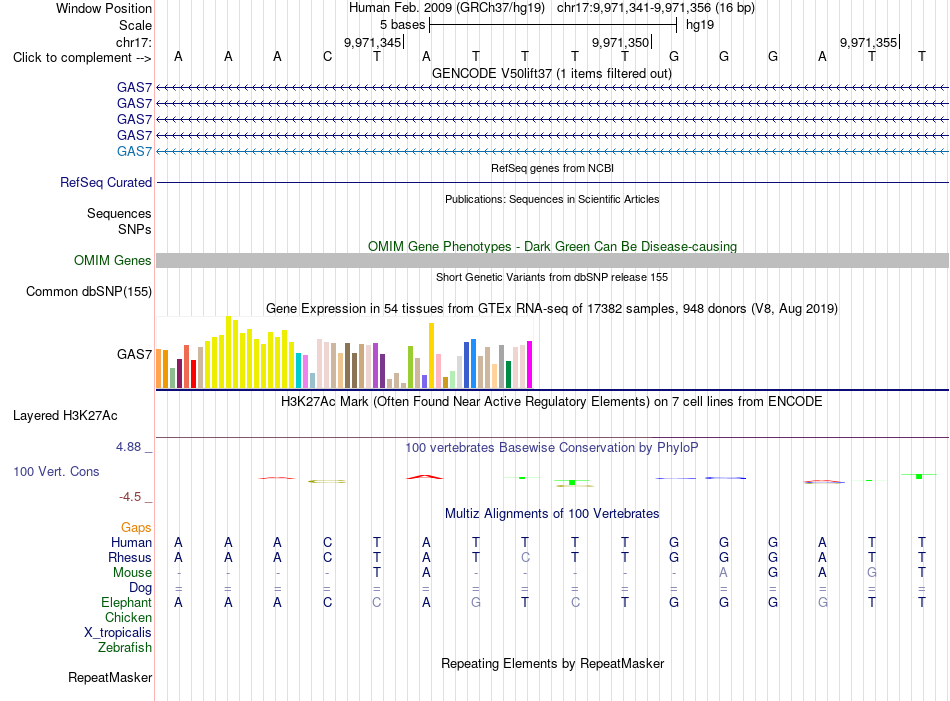The image size is (950, 701).
Task: Click the magenta bar in GTEx chart
Action: tap(530, 364)
